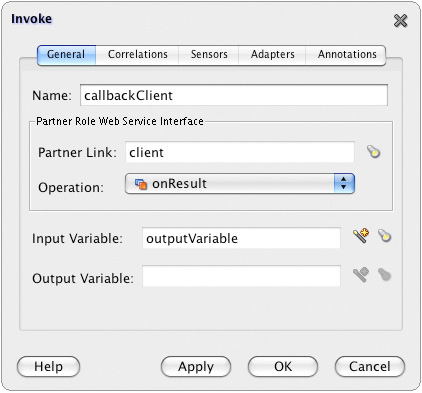Open the Operation dropdown
Image resolution: width=422 pixels, height=393 pixels.
[x=240, y=183]
